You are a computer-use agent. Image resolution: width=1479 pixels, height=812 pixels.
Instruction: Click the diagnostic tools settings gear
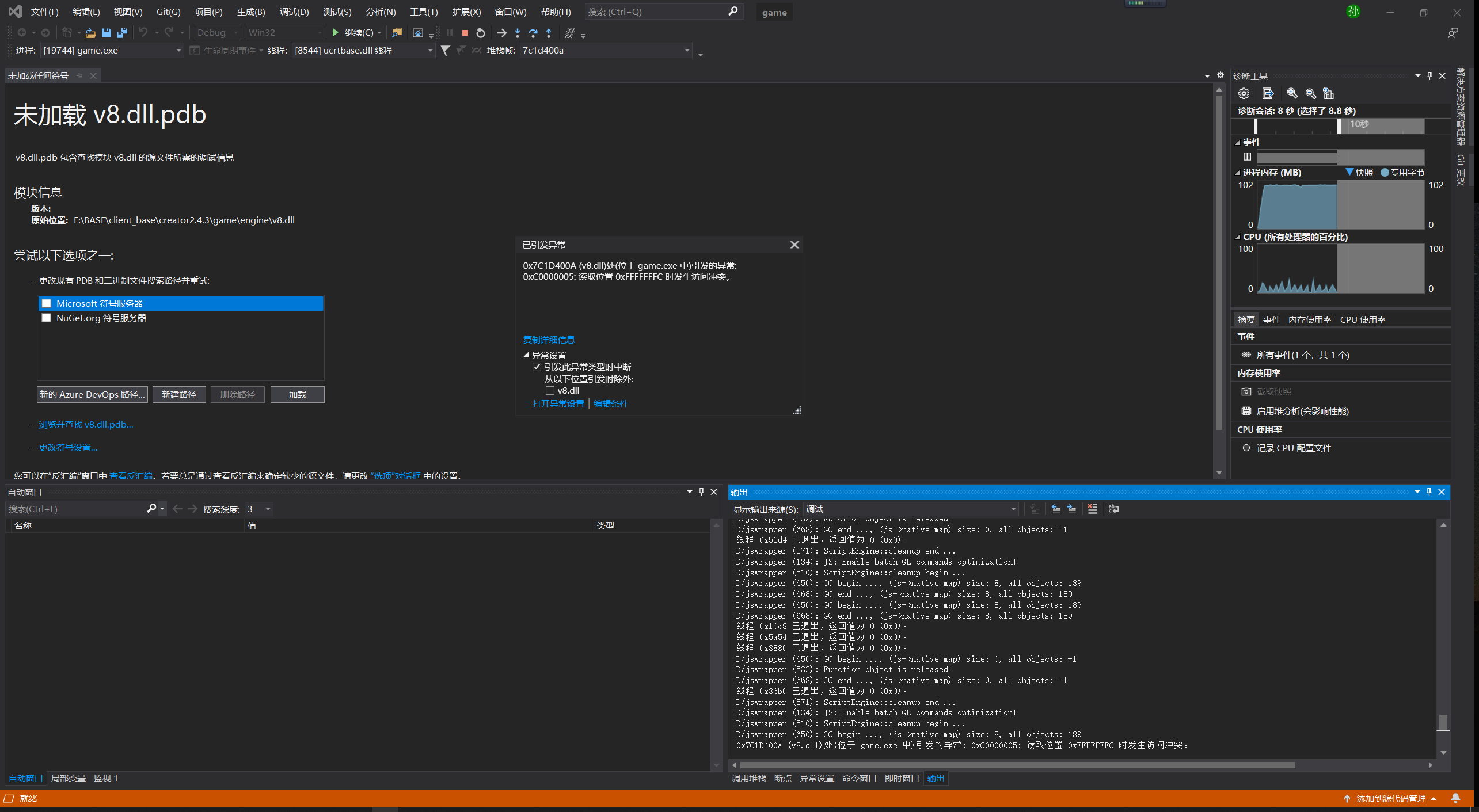[x=1244, y=93]
